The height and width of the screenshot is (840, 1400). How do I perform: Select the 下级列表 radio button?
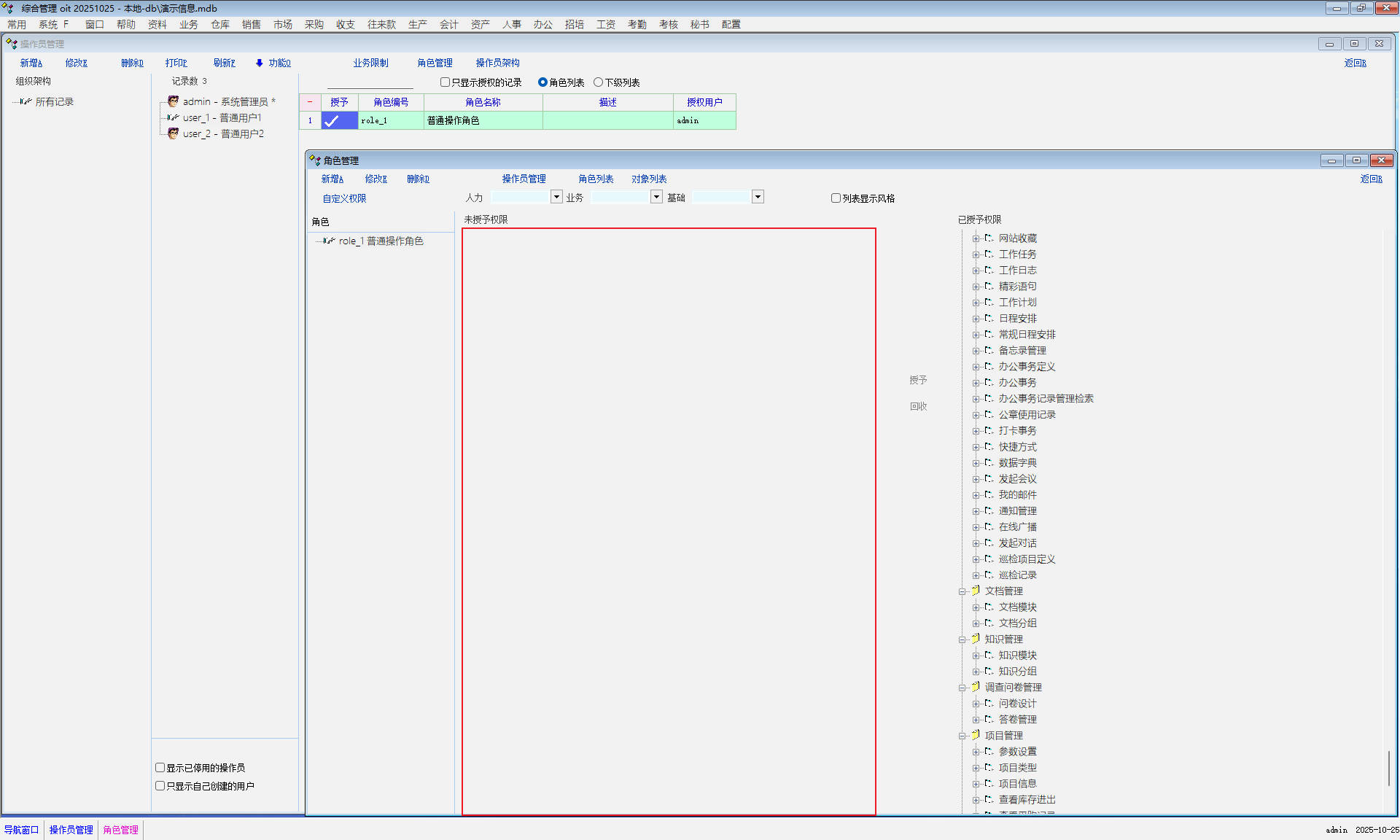click(x=599, y=82)
